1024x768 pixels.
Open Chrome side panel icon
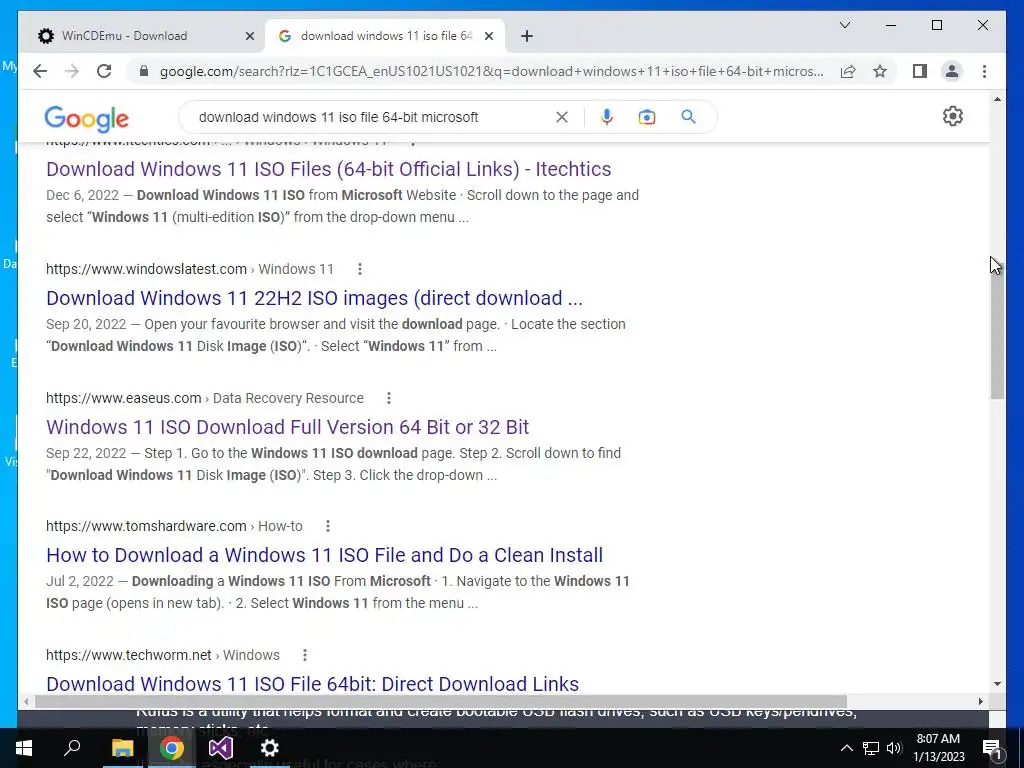[920, 71]
